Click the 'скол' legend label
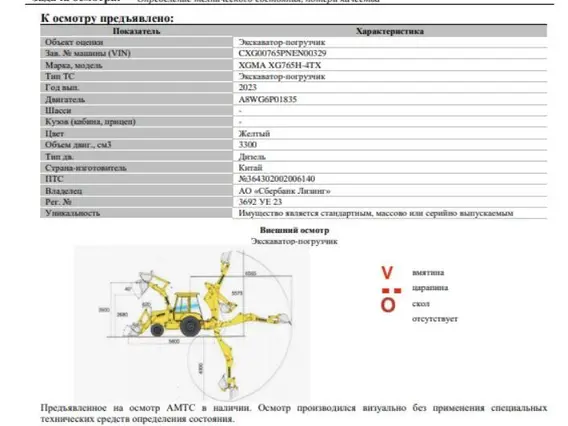Screen dimensions: 568x426 coord(421,304)
